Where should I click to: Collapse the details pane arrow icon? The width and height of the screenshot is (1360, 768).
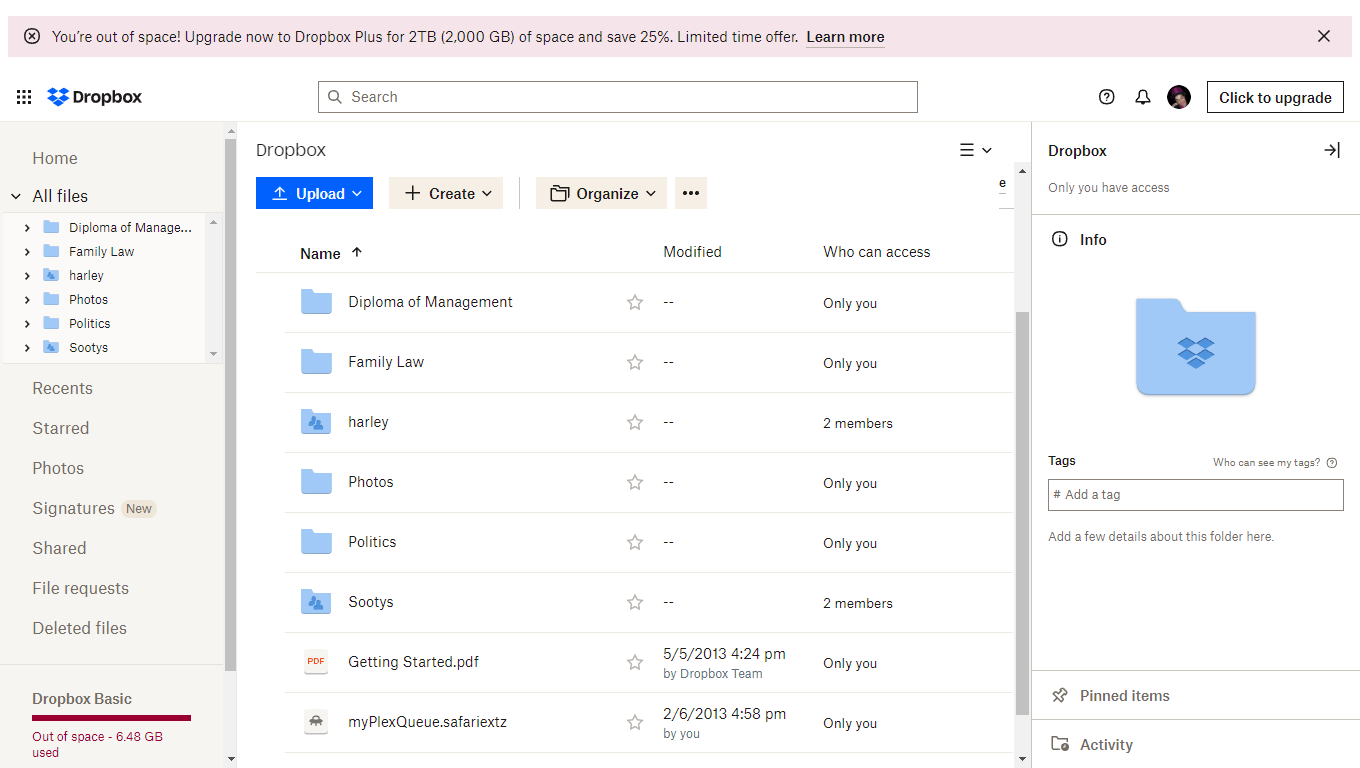1331,150
